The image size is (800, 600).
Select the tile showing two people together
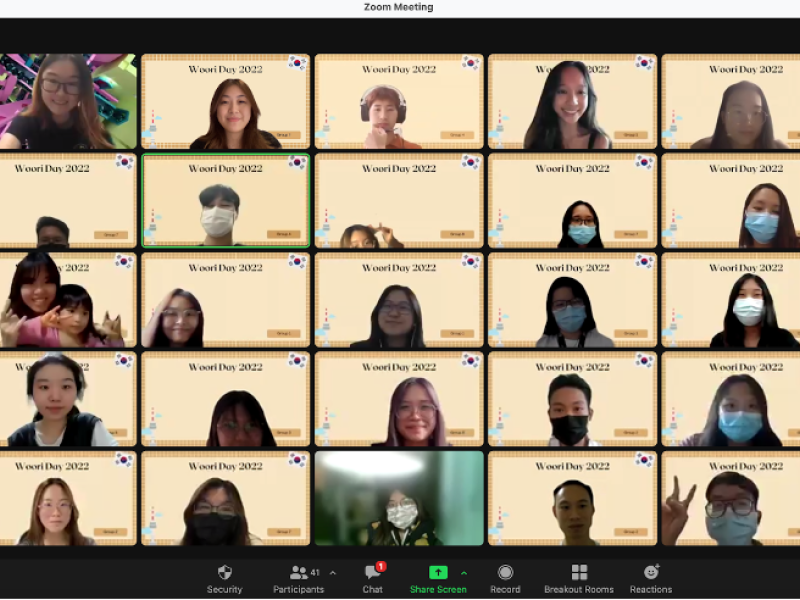(68, 300)
